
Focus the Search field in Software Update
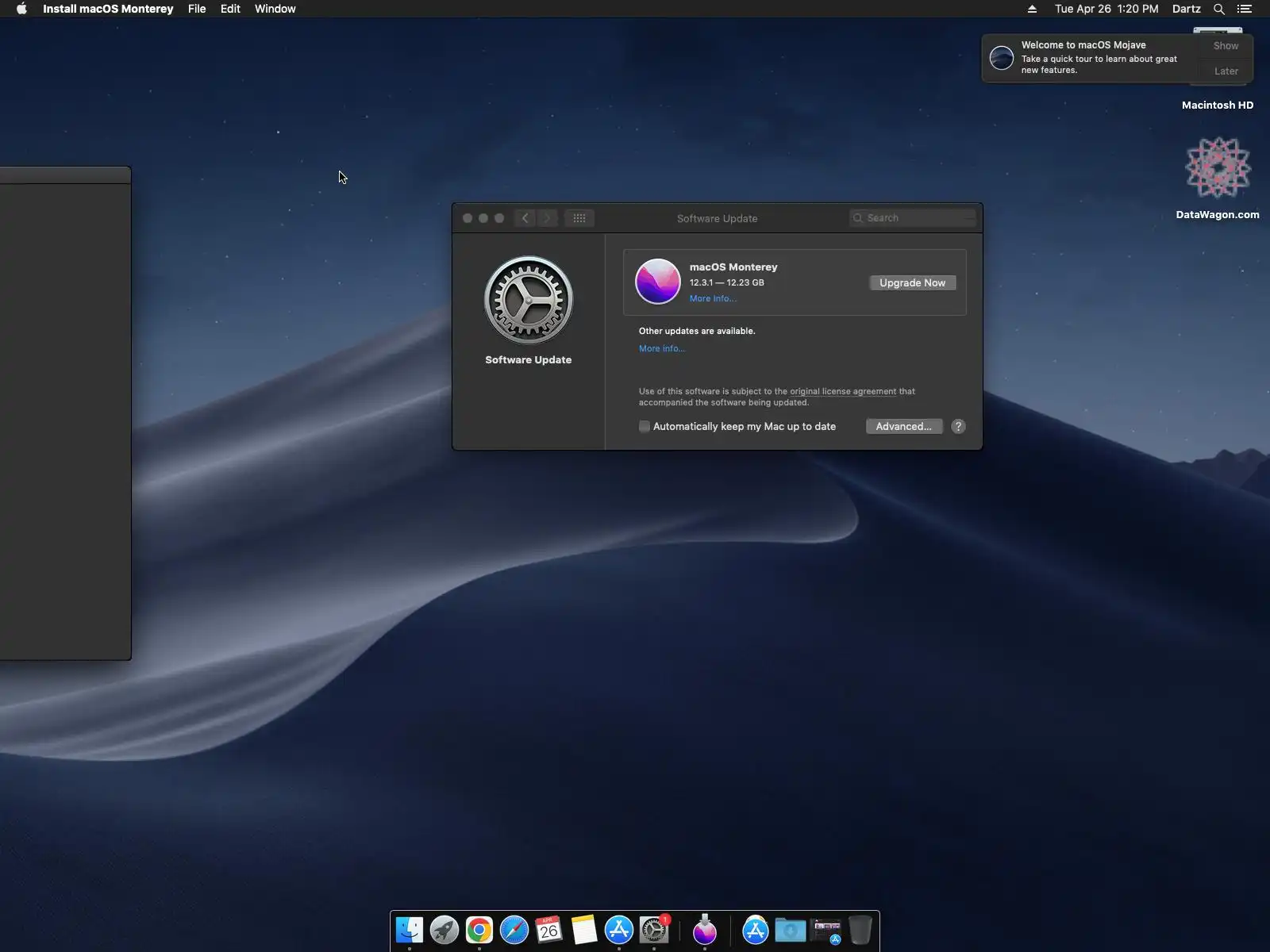(912, 218)
